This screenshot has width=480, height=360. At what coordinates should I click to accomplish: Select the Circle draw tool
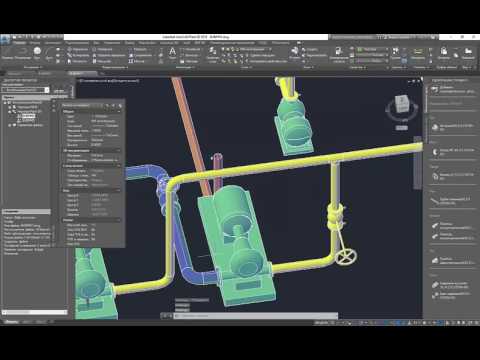37,53
